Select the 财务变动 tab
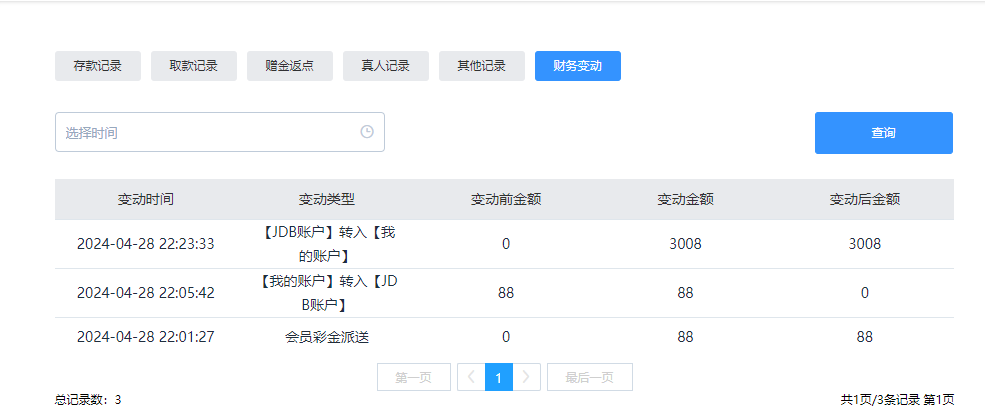Image resolution: width=985 pixels, height=416 pixels. (x=578, y=66)
